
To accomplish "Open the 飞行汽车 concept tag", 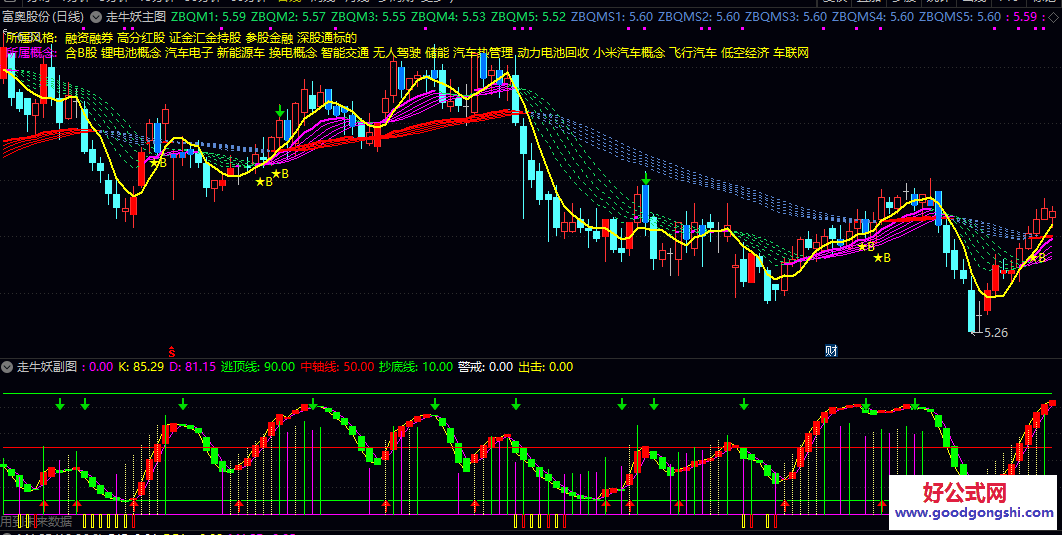I will (693, 53).
